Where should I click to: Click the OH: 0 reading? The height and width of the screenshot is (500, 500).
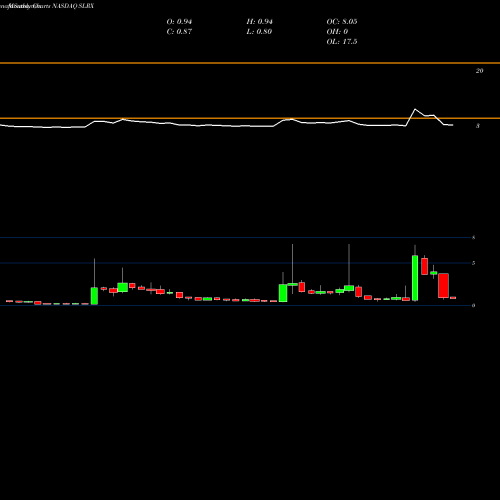(337, 32)
